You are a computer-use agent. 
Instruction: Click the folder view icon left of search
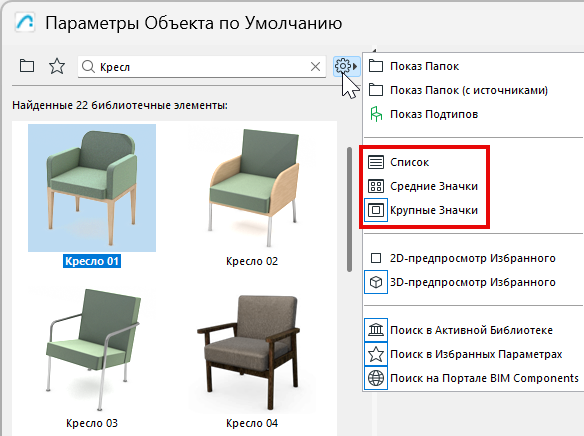click(27, 66)
